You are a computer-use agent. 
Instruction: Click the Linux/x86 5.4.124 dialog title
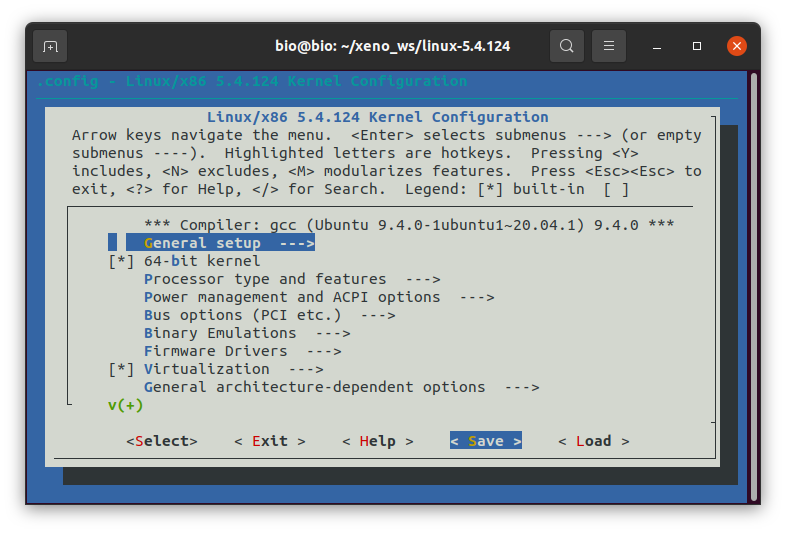[377, 117]
